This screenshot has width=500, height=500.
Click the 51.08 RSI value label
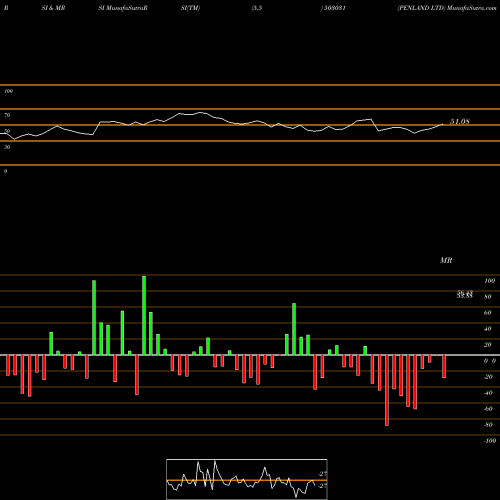click(x=460, y=122)
